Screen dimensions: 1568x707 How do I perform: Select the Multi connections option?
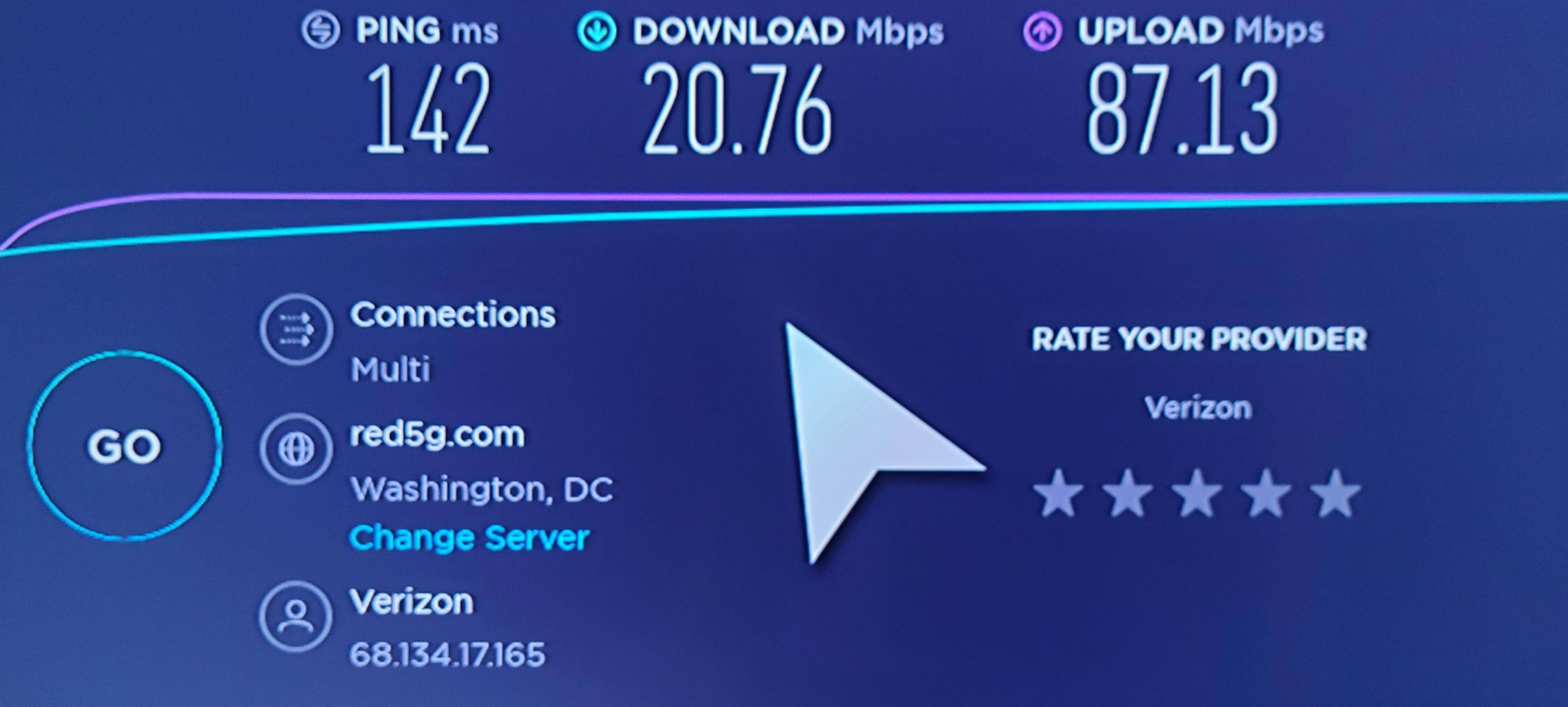click(390, 369)
